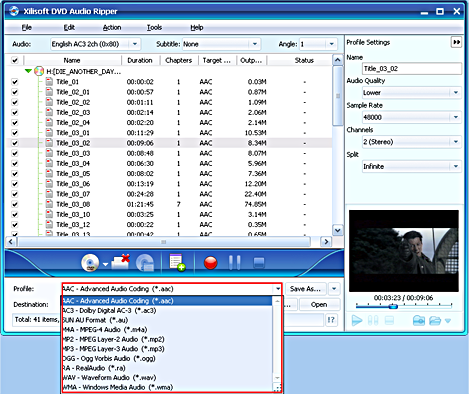
Task: Select MP3 - MPEG Layer-3 Audio profile
Action: 167,349
